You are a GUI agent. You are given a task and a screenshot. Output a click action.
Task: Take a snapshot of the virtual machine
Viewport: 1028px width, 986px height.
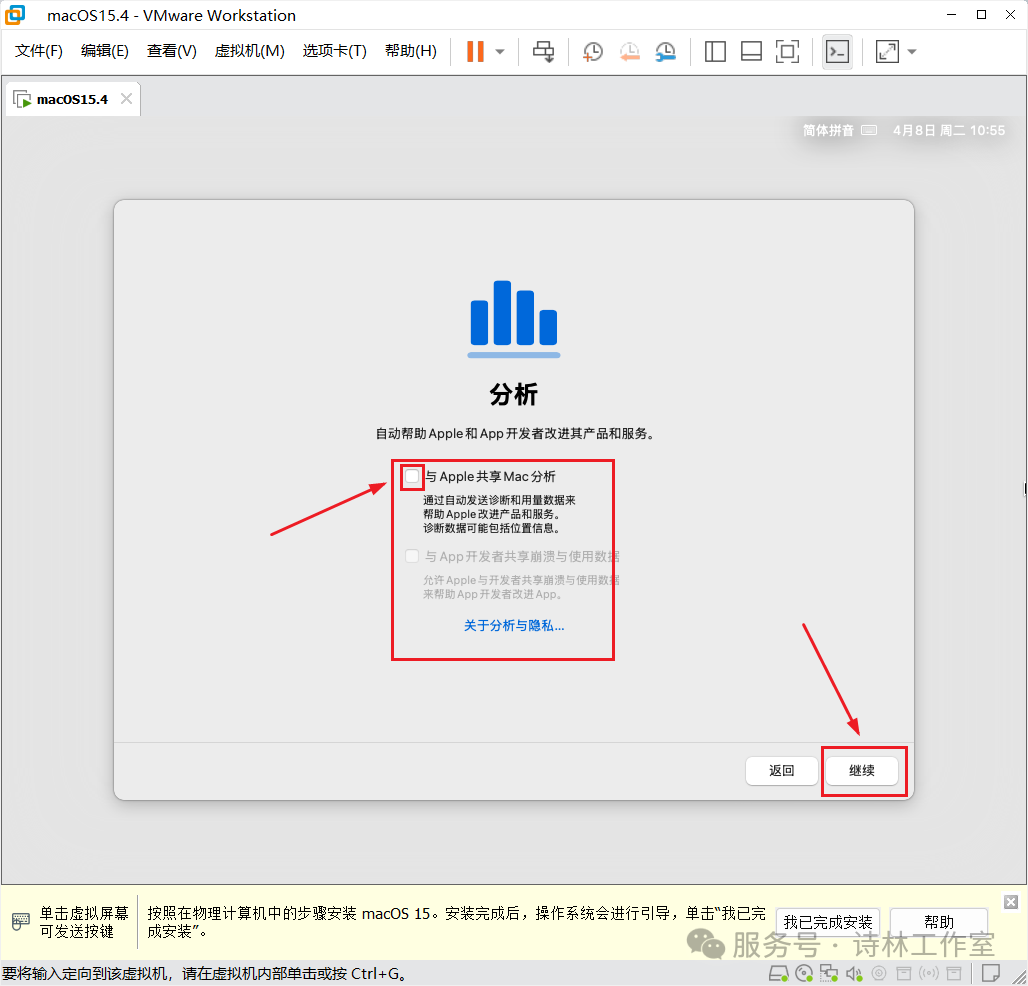[593, 51]
